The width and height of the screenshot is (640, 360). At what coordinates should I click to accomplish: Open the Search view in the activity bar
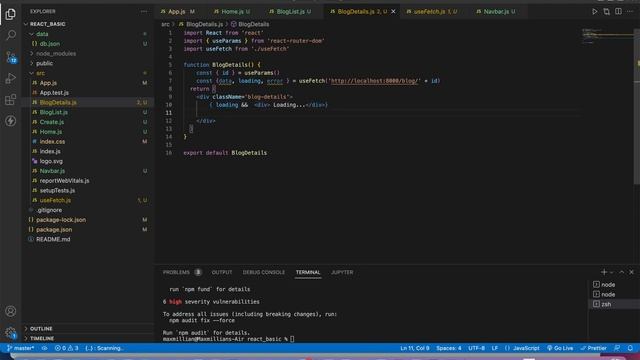click(x=11, y=35)
